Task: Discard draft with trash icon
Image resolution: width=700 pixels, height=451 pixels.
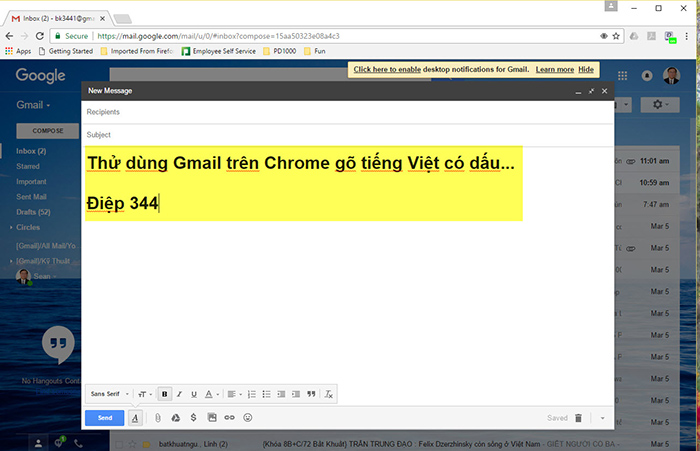Action: [579, 418]
